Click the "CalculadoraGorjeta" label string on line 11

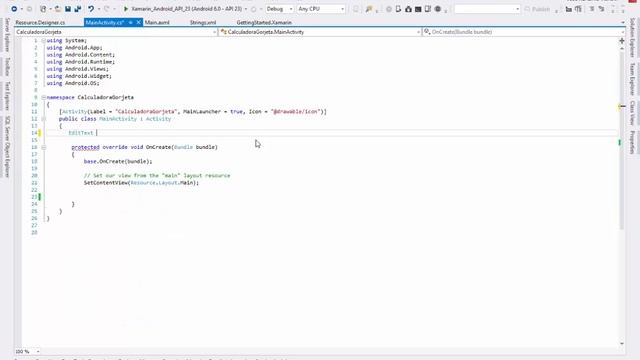146,111
